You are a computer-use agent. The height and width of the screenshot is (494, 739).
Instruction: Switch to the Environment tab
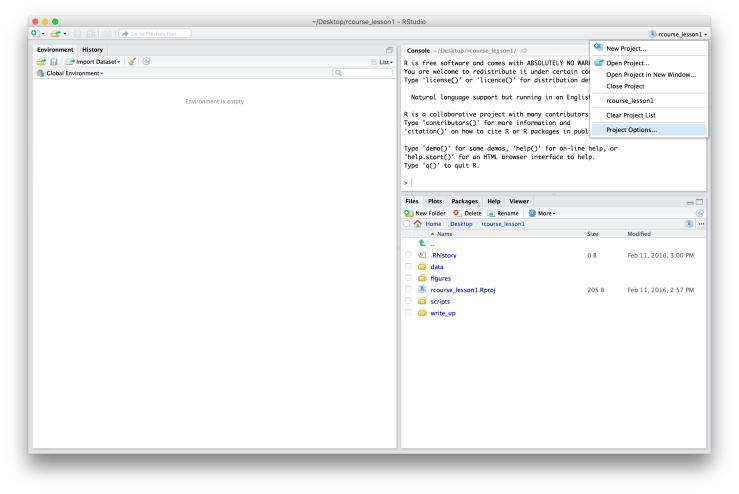(55, 49)
